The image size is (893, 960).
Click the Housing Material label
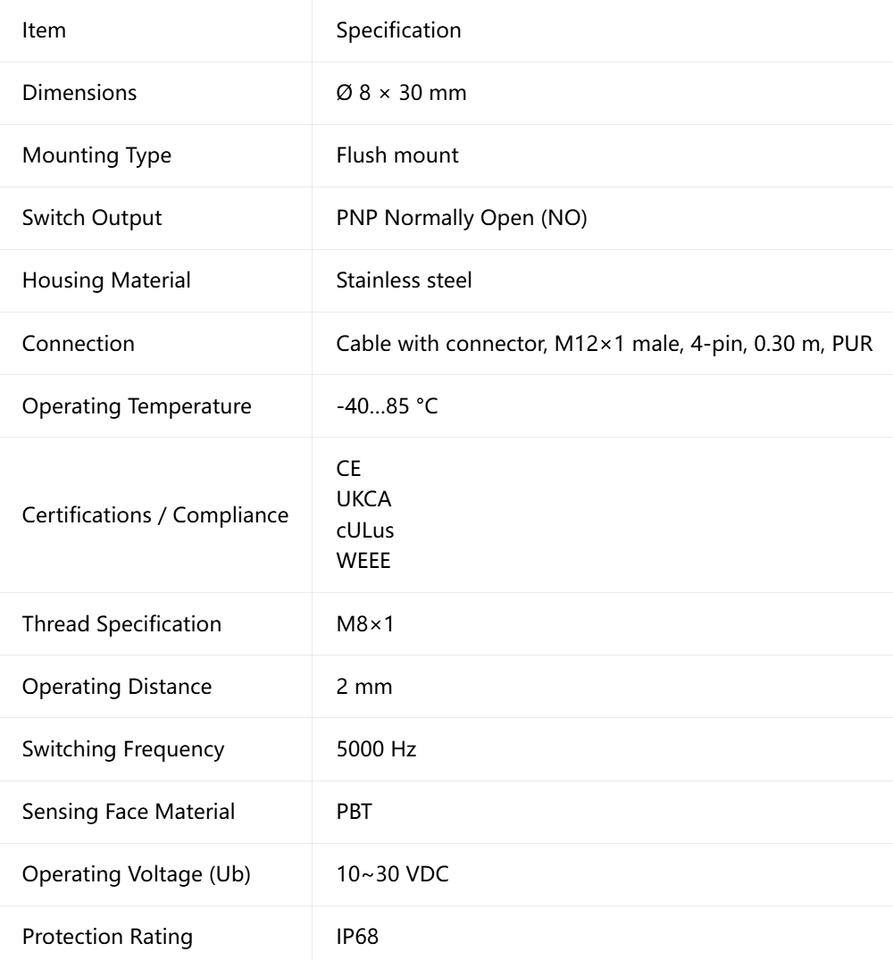tap(106, 281)
